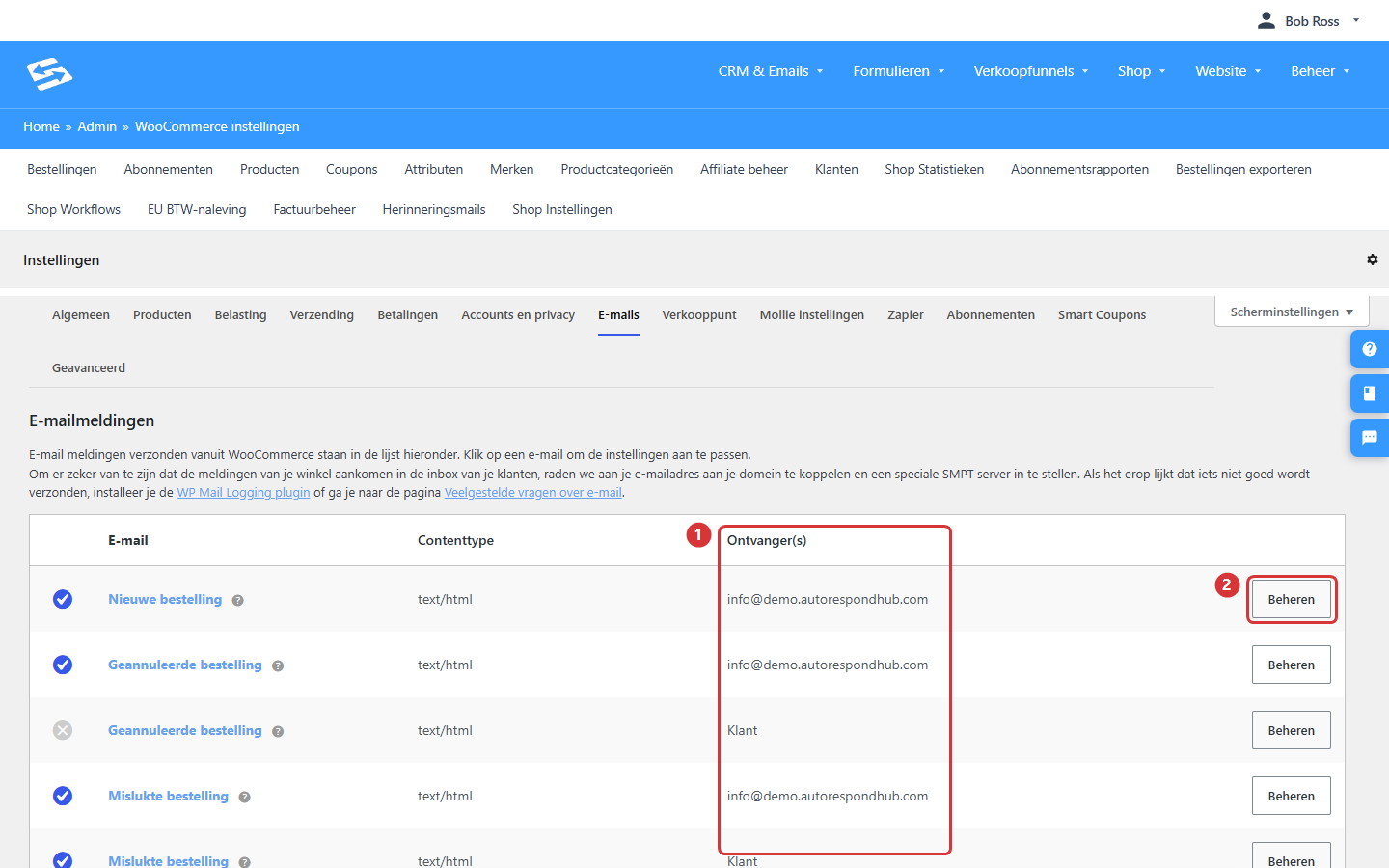
Task: Open the documentation book side button
Action: pos(1369,393)
